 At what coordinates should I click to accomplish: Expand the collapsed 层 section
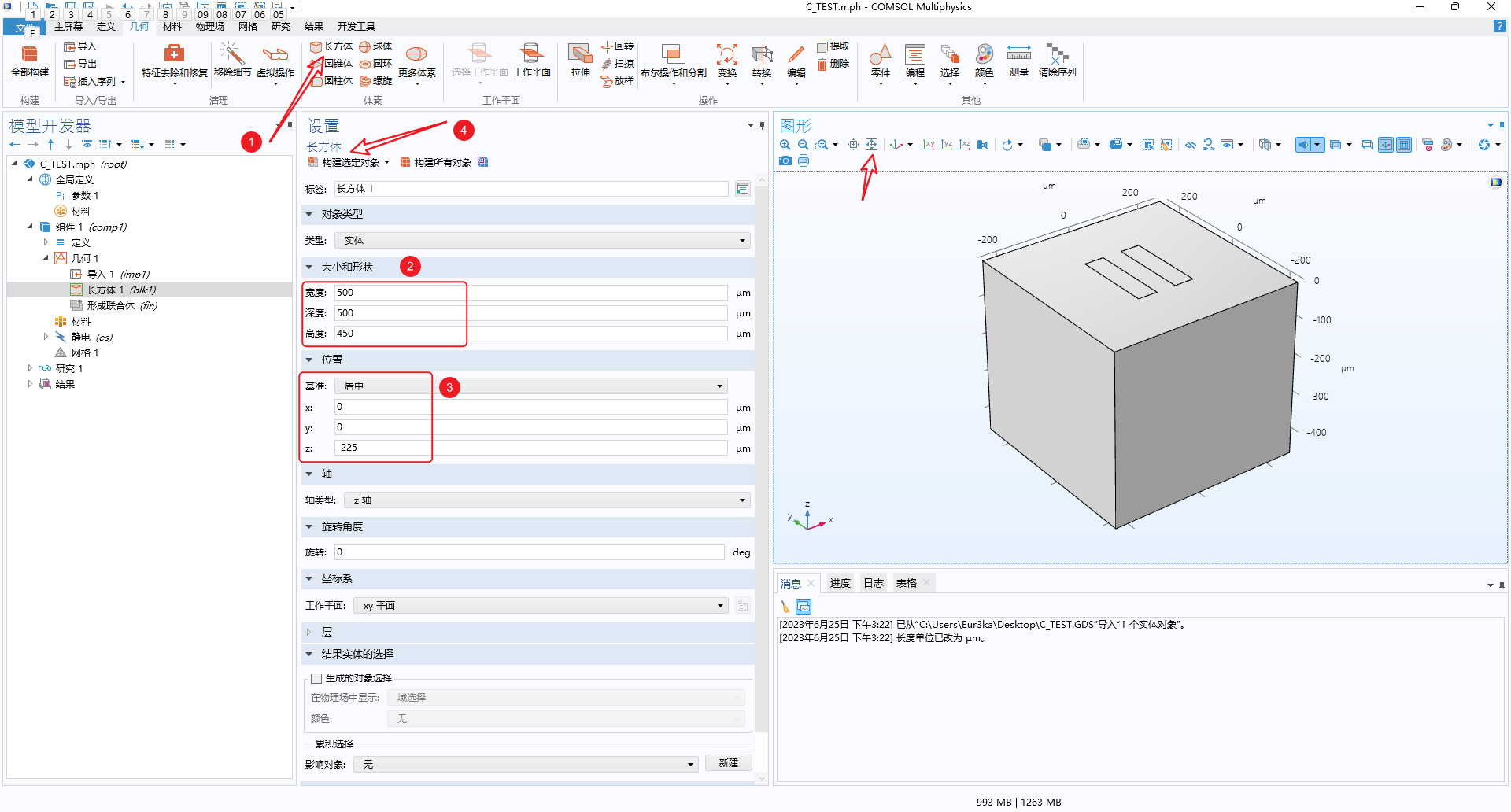pyautogui.click(x=309, y=632)
